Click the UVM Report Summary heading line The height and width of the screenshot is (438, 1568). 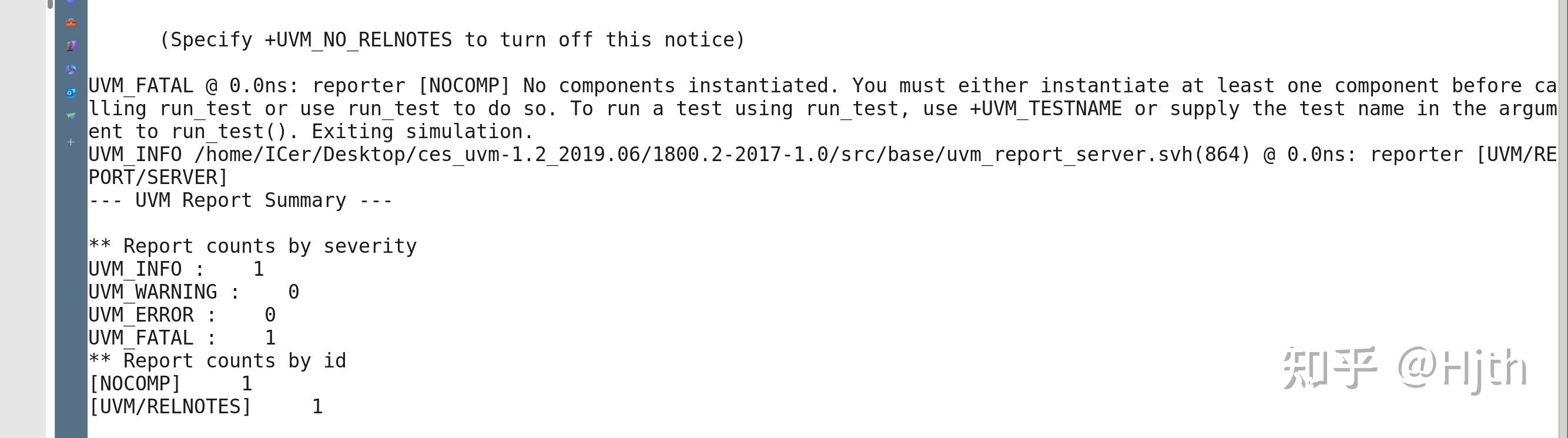(240, 200)
